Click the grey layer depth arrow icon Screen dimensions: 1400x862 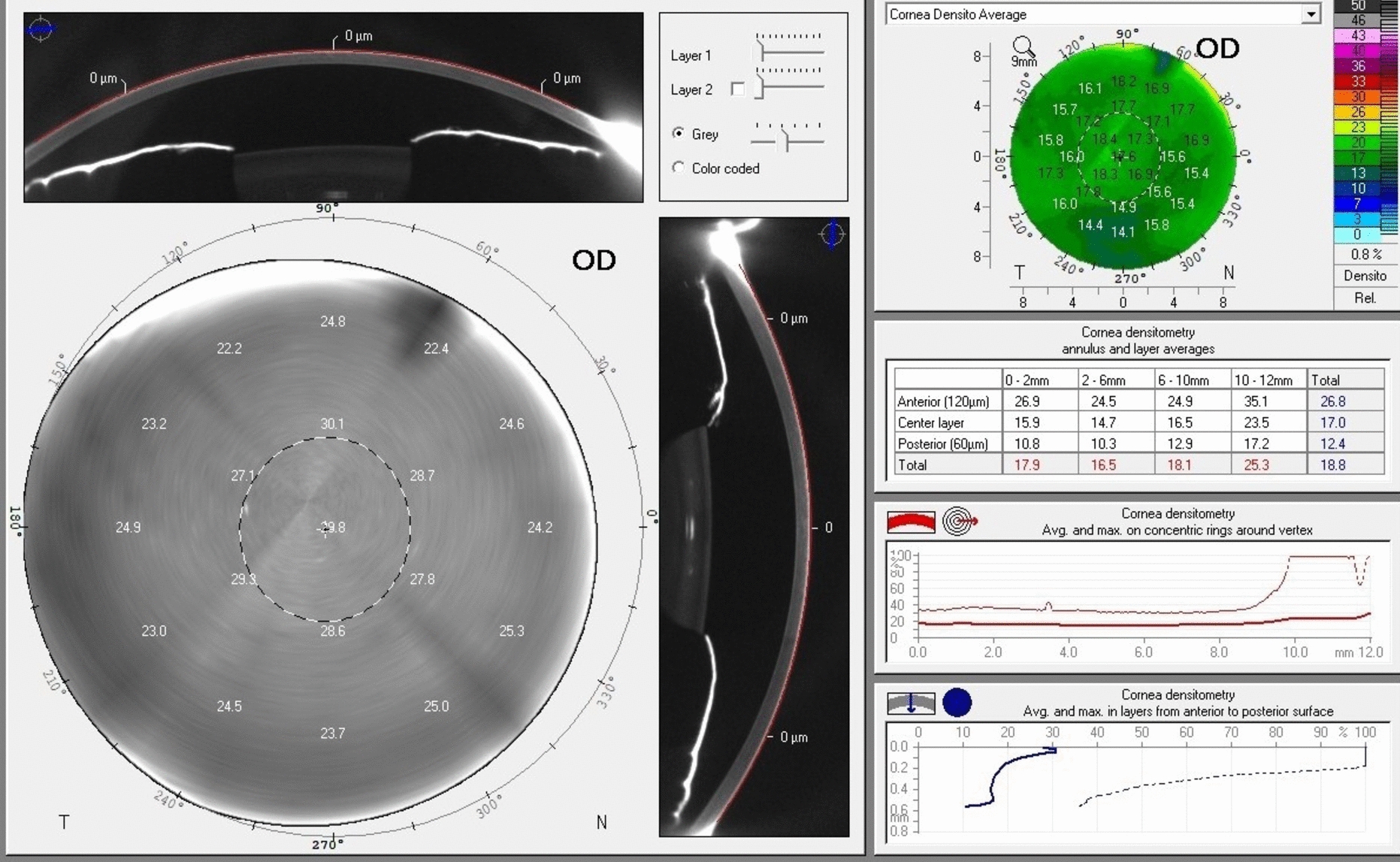coord(911,703)
